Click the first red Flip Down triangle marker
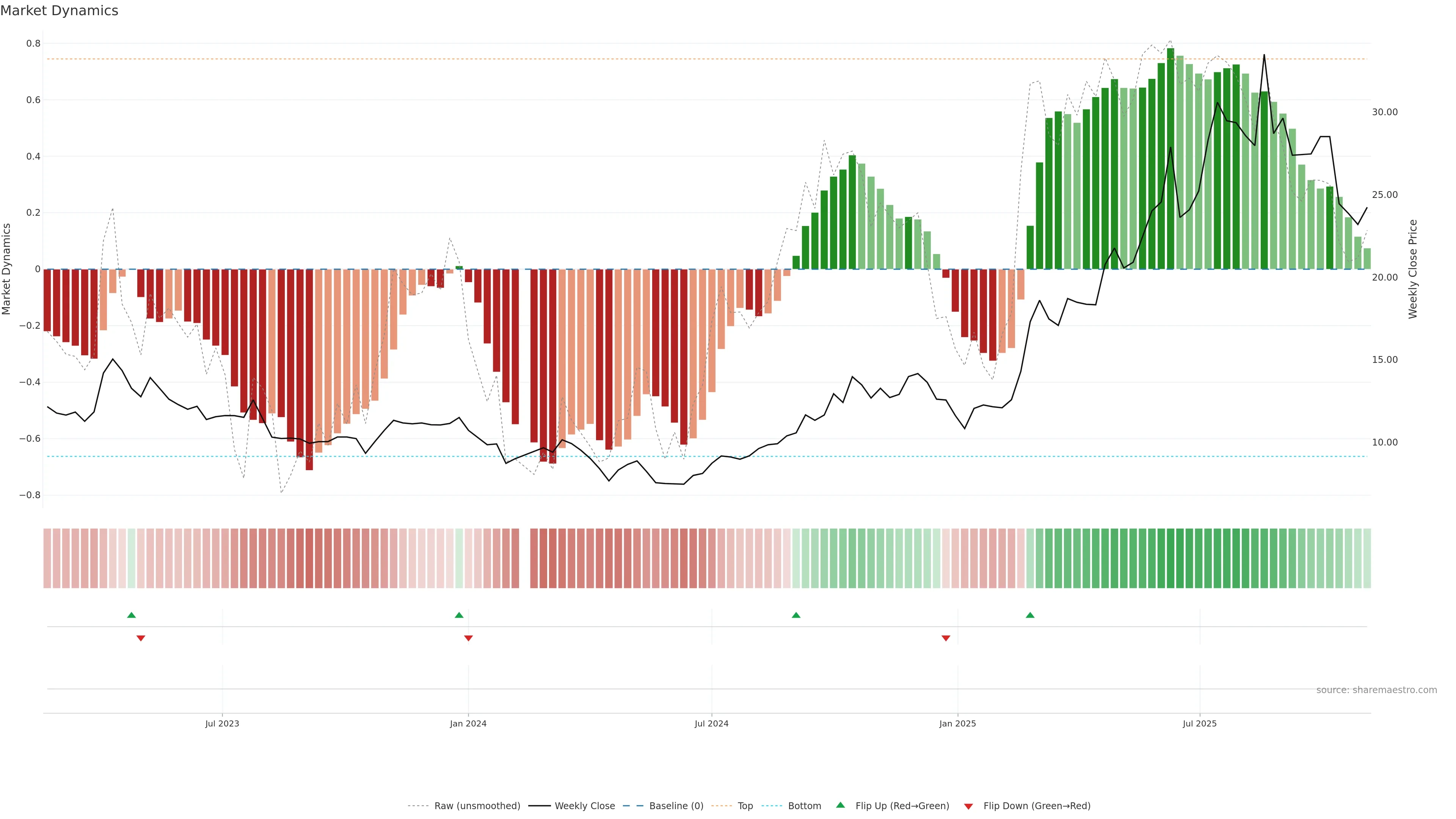The height and width of the screenshot is (819, 1456). 141,638
